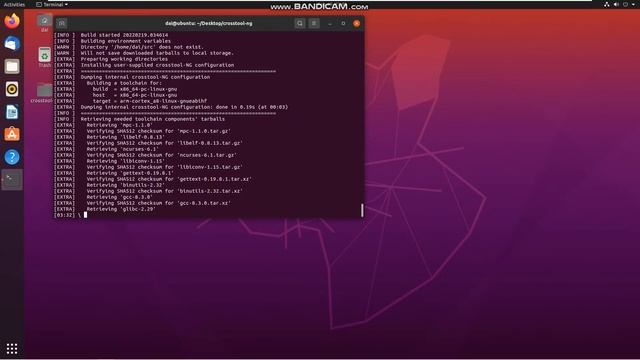
Task: Open the dai home folder desktop icon
Action: [x=44, y=23]
